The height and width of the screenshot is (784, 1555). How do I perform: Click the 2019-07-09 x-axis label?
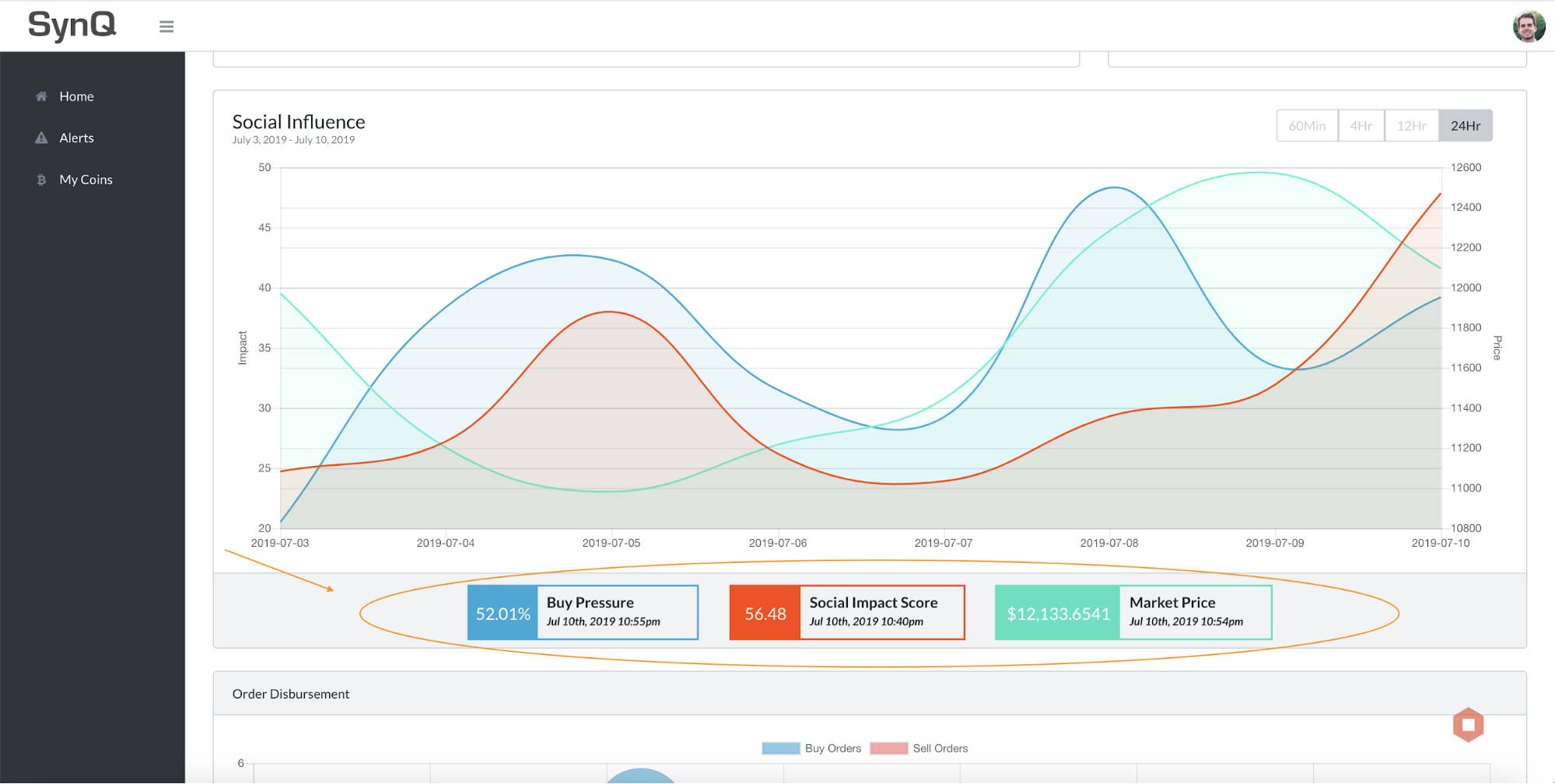tap(1275, 543)
